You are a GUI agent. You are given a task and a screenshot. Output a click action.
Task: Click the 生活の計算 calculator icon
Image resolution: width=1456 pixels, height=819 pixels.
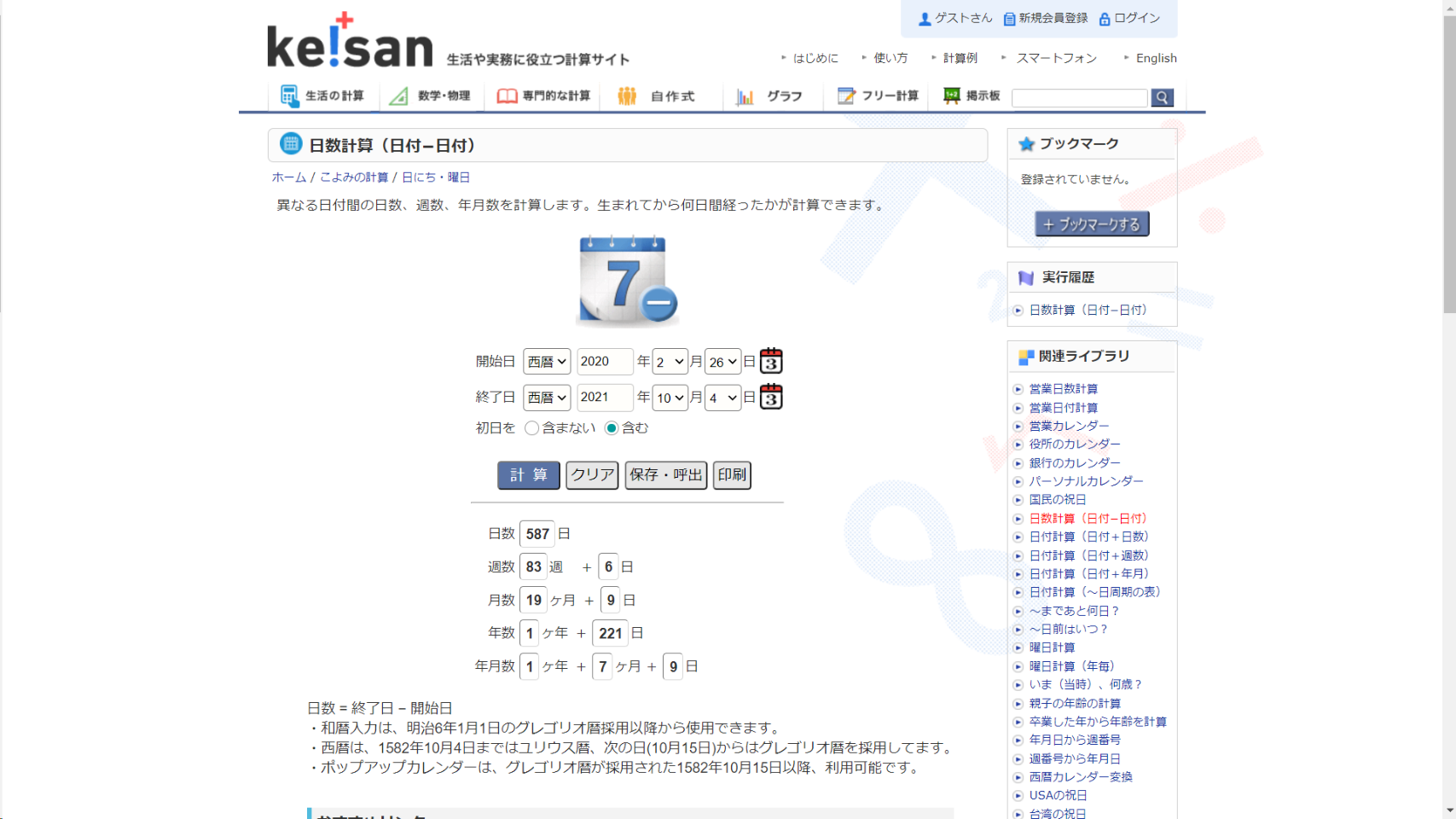pos(289,96)
